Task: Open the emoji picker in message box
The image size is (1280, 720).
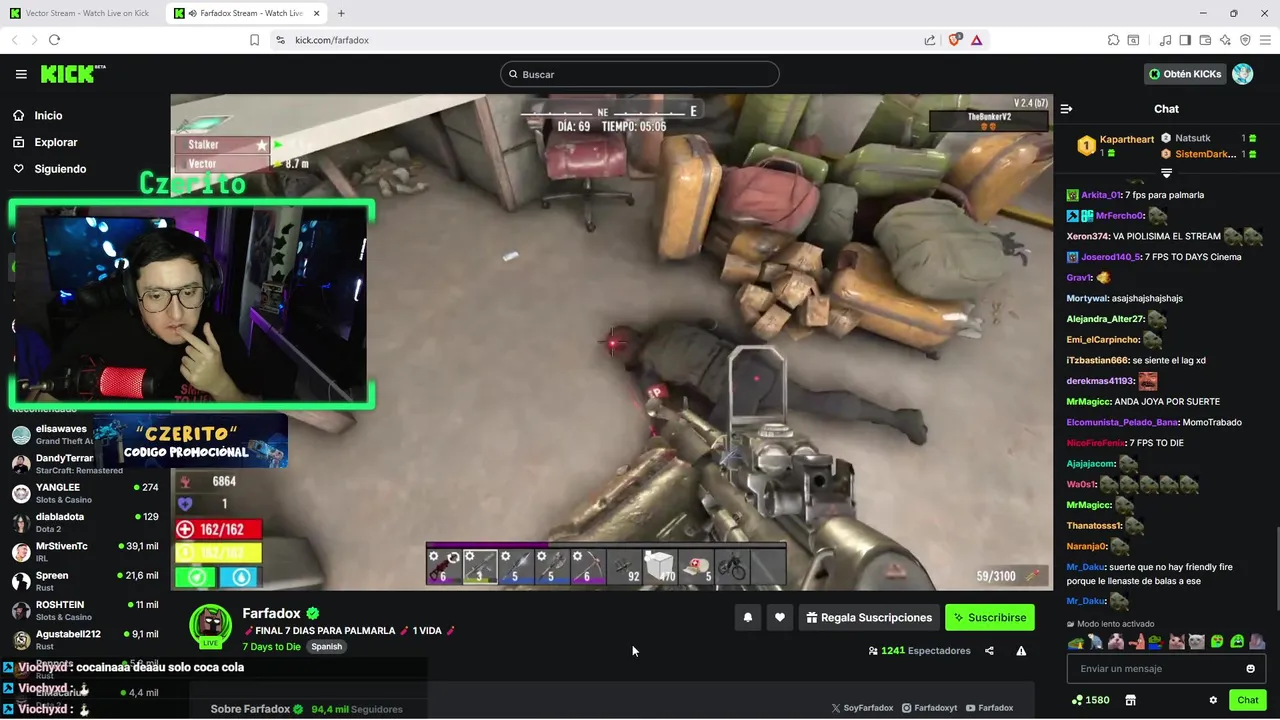Action: coord(1250,669)
